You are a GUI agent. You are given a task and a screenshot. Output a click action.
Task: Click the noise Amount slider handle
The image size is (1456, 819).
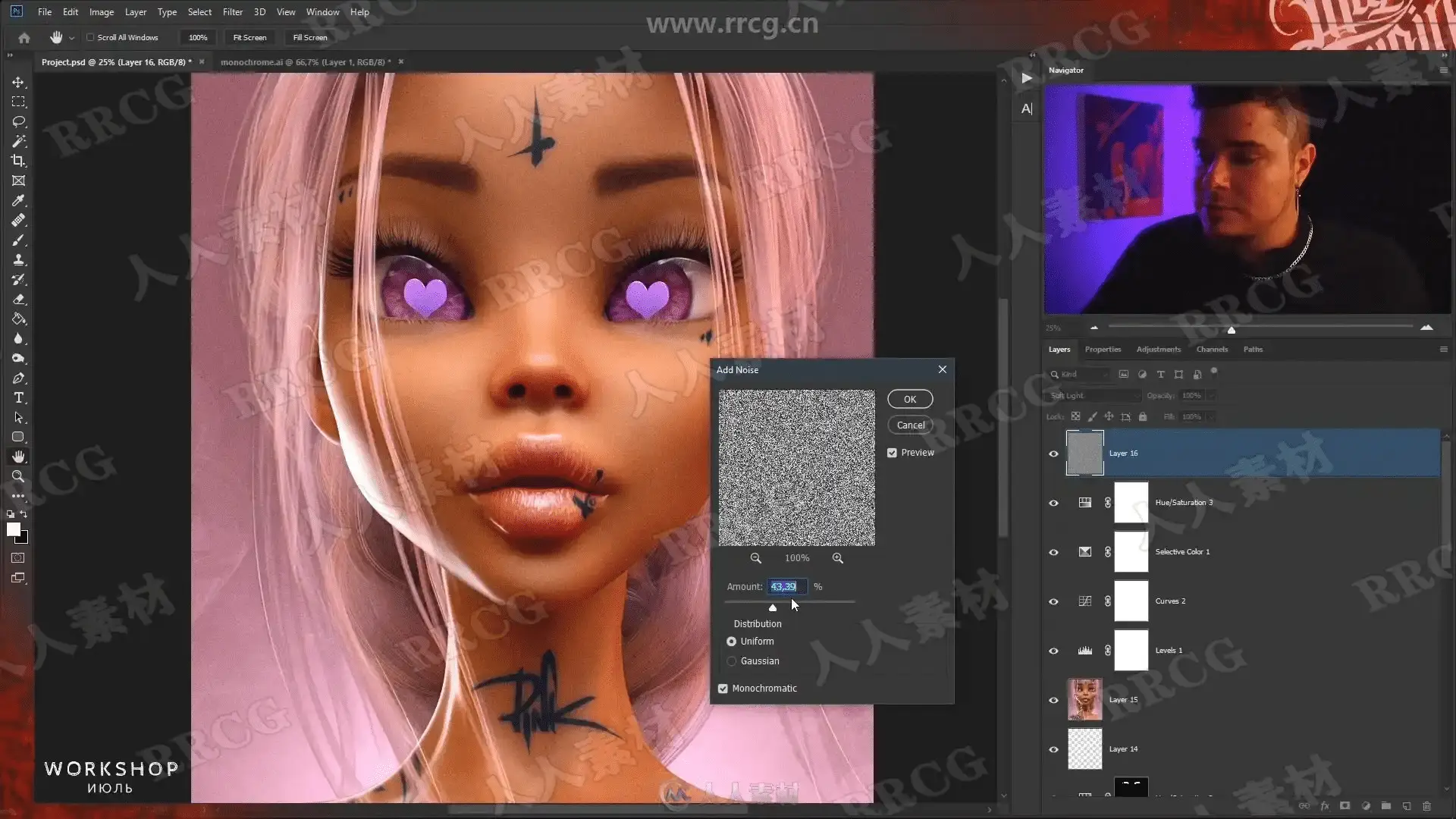coord(773,607)
